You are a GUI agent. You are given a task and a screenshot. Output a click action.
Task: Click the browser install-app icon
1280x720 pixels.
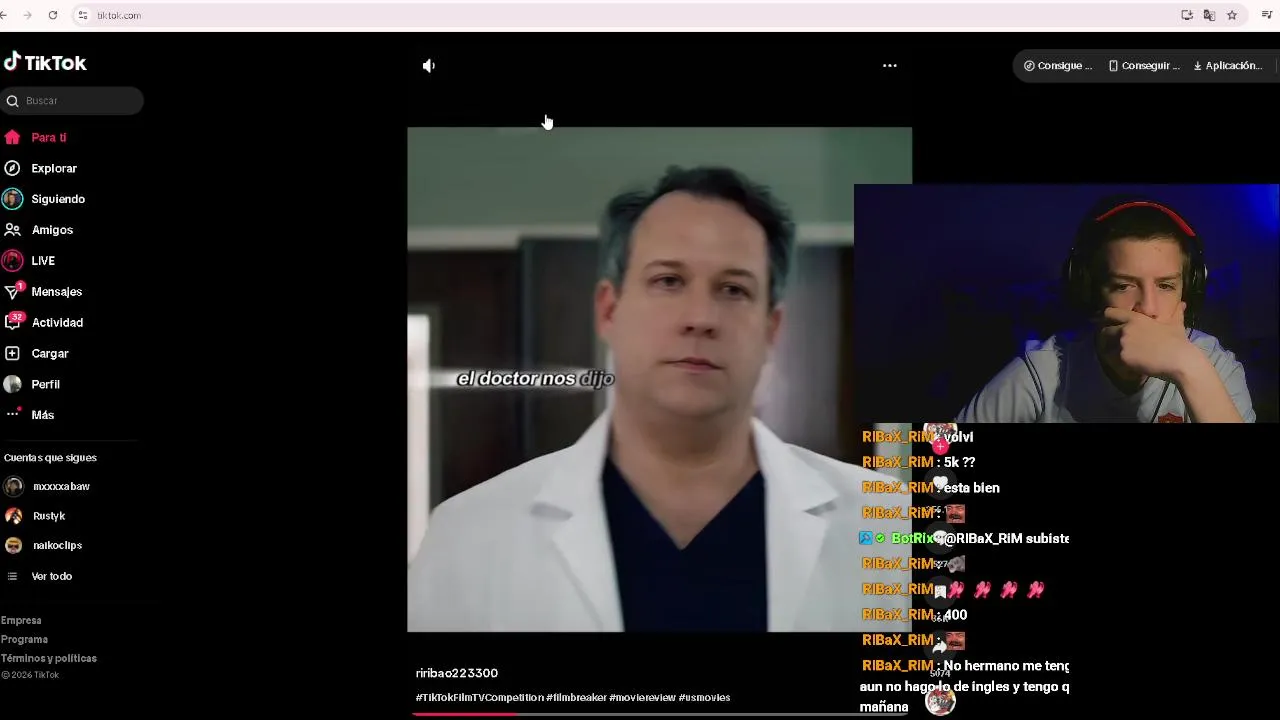pyautogui.click(x=1187, y=15)
